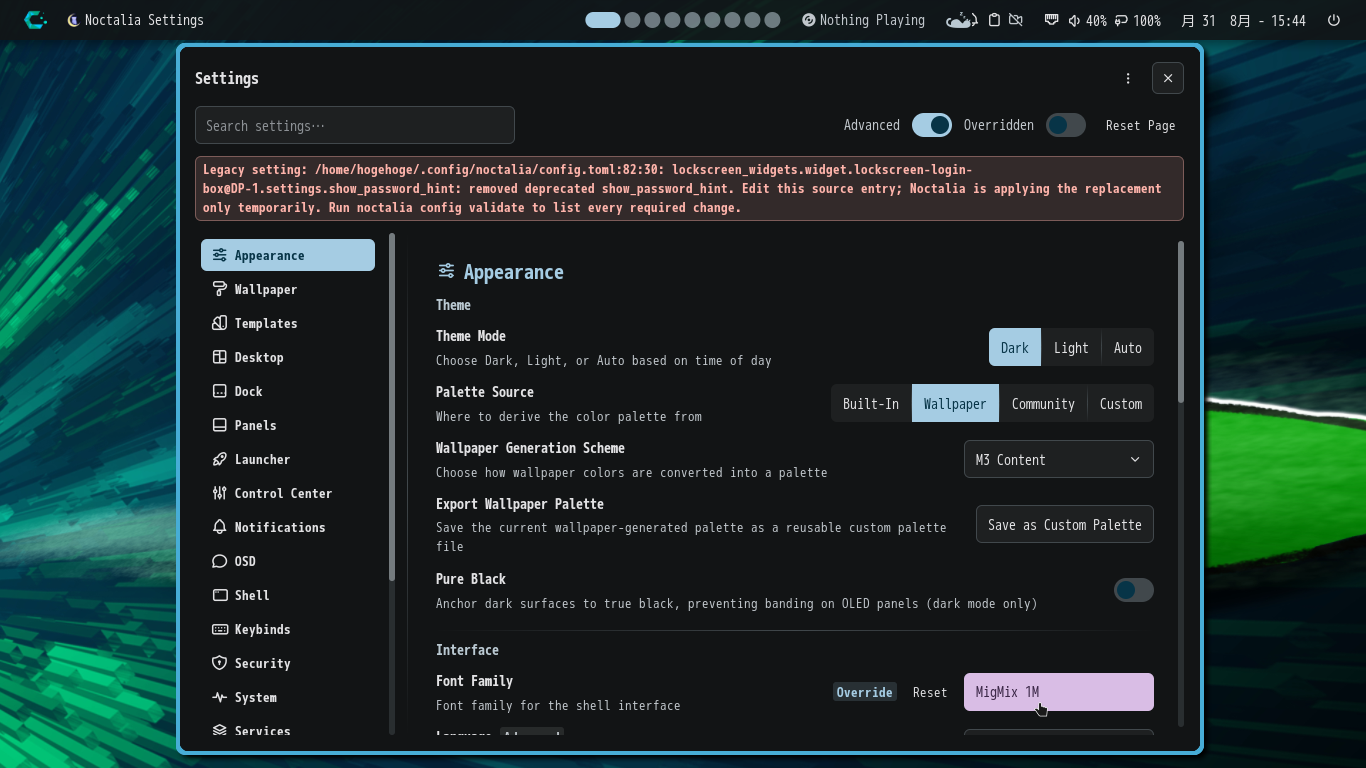The height and width of the screenshot is (768, 1366).
Task: Choose Community palette source
Action: coord(1043,404)
